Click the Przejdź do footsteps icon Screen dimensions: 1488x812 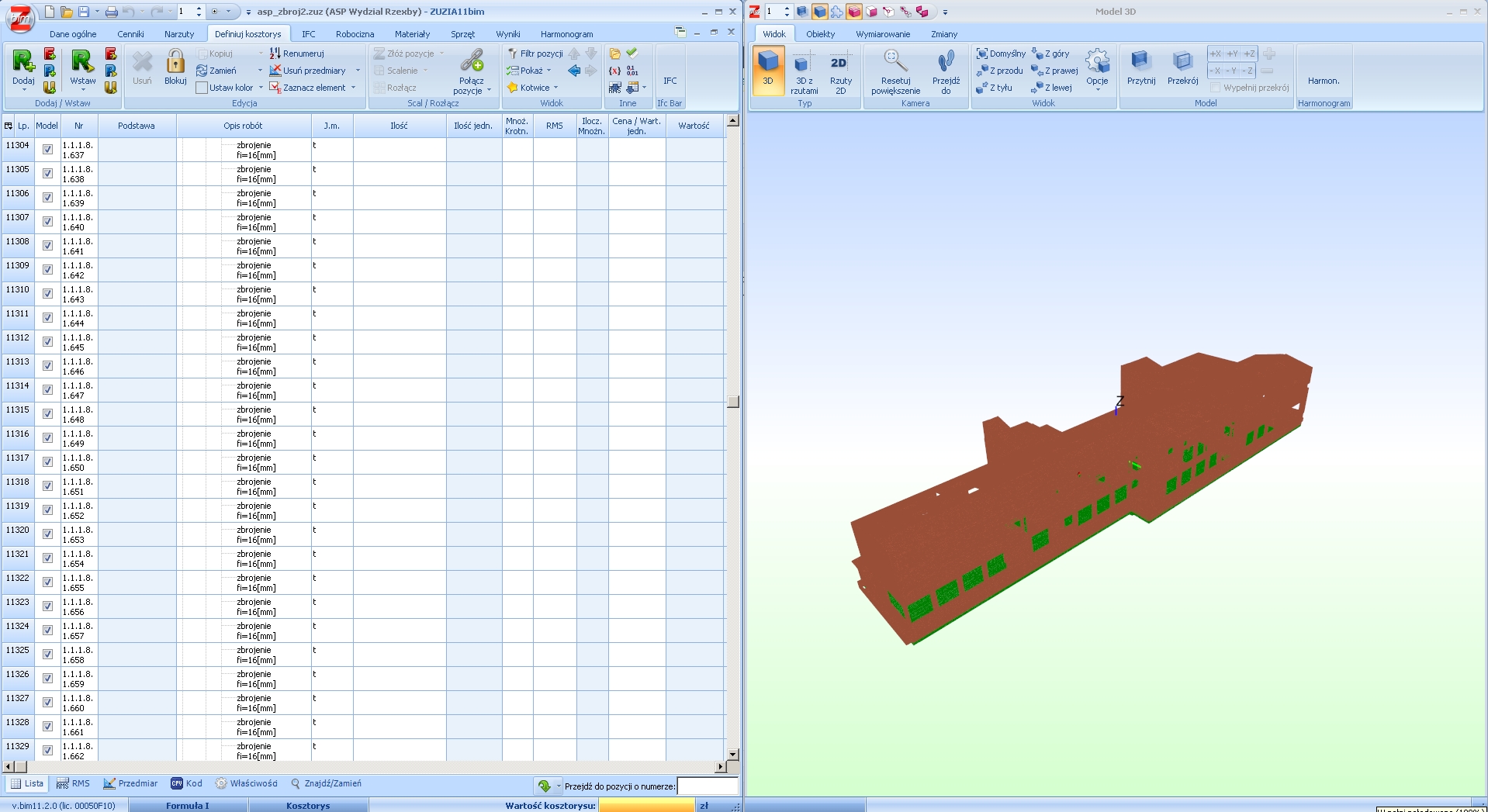946,62
